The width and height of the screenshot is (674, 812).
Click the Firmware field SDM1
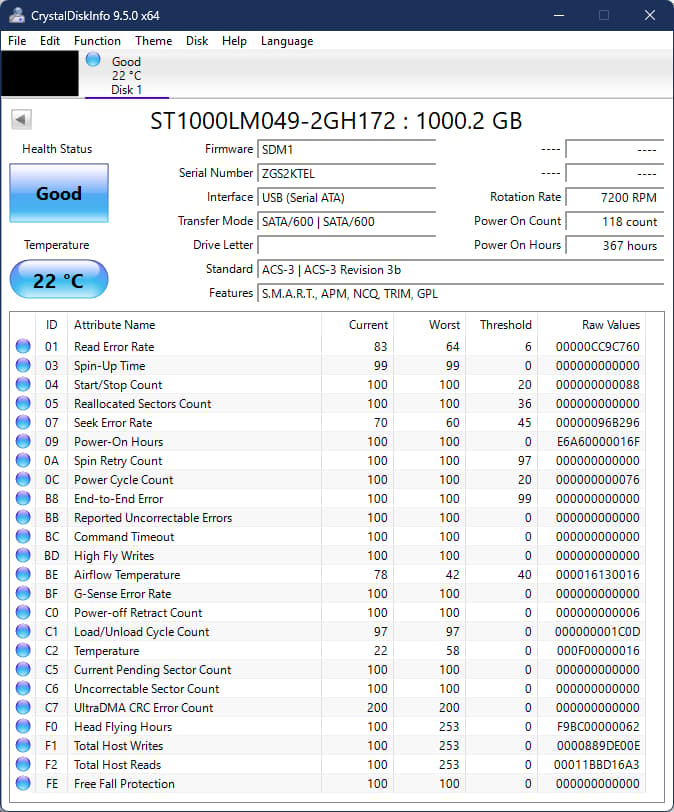click(x=347, y=150)
